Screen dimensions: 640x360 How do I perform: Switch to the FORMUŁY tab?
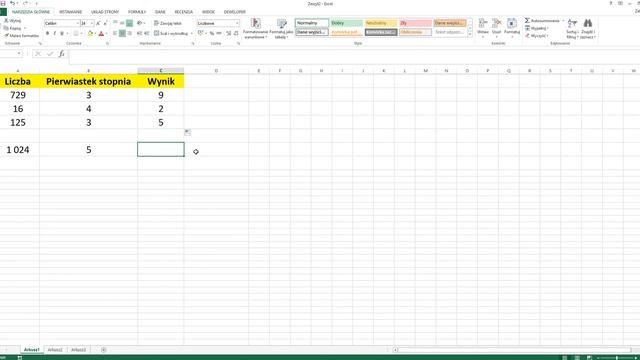[x=137, y=12]
